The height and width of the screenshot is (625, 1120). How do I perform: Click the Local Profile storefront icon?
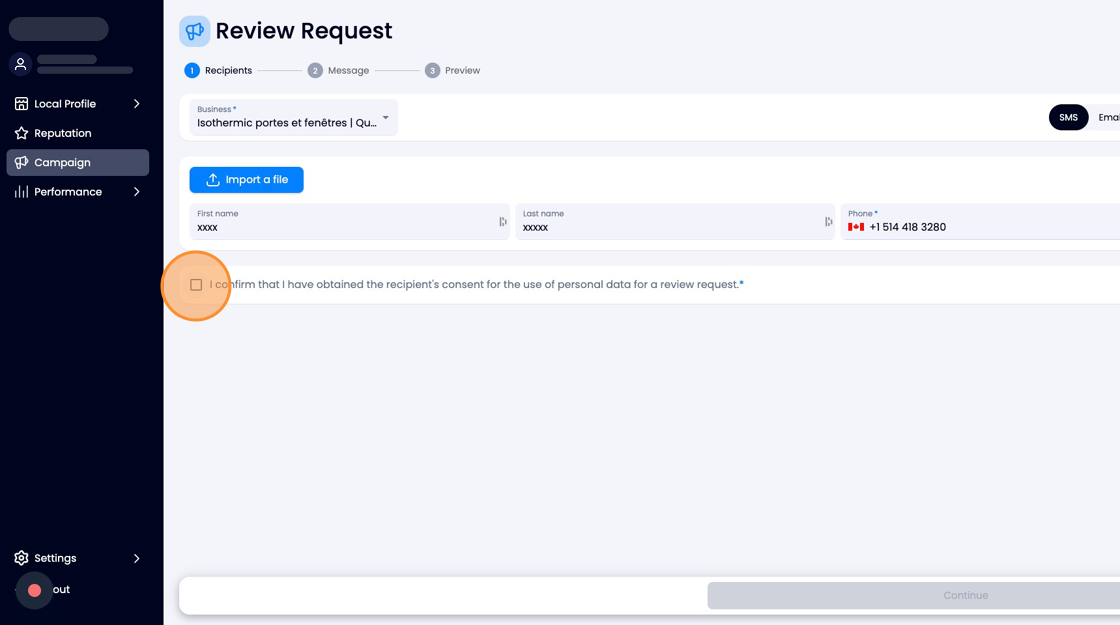(x=21, y=104)
